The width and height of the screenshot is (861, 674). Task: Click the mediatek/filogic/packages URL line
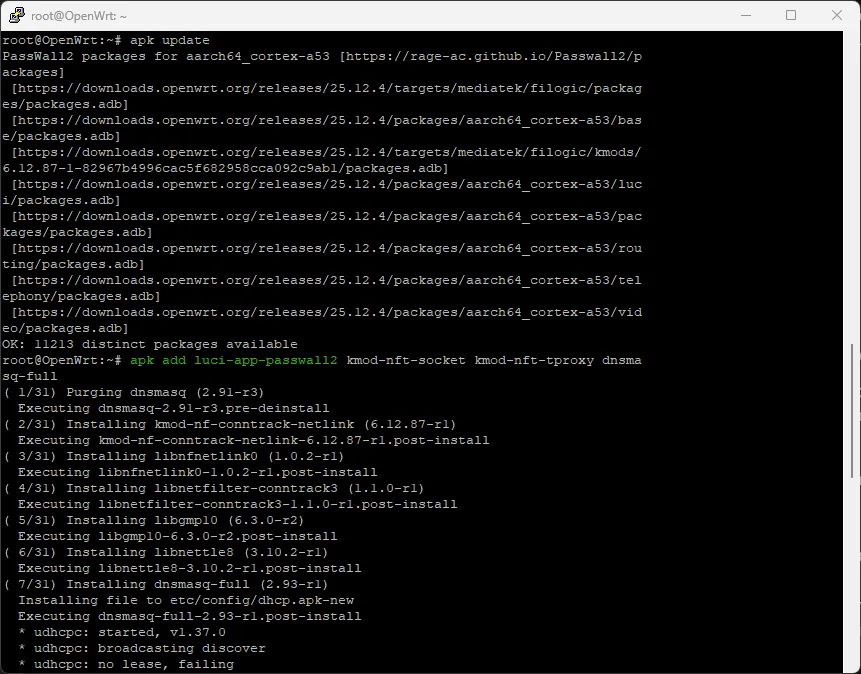point(326,88)
